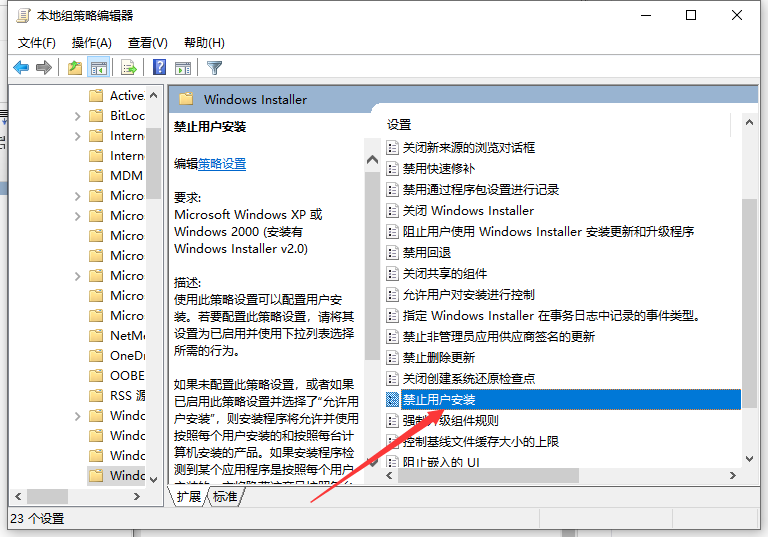Select the 禁止删除更新 policy setting
This screenshot has height=537, width=768.
438,357
